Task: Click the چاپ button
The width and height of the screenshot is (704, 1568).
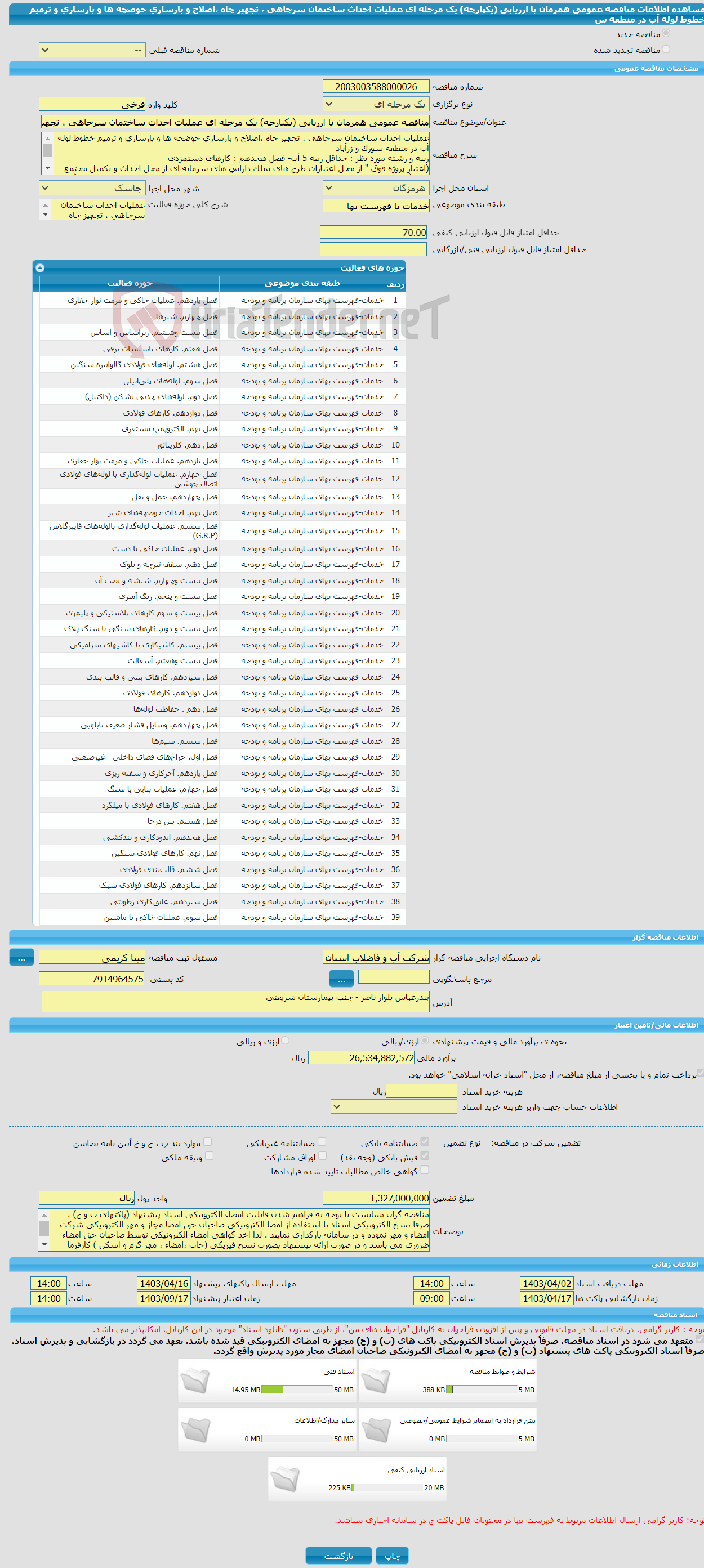Action: [392, 1556]
